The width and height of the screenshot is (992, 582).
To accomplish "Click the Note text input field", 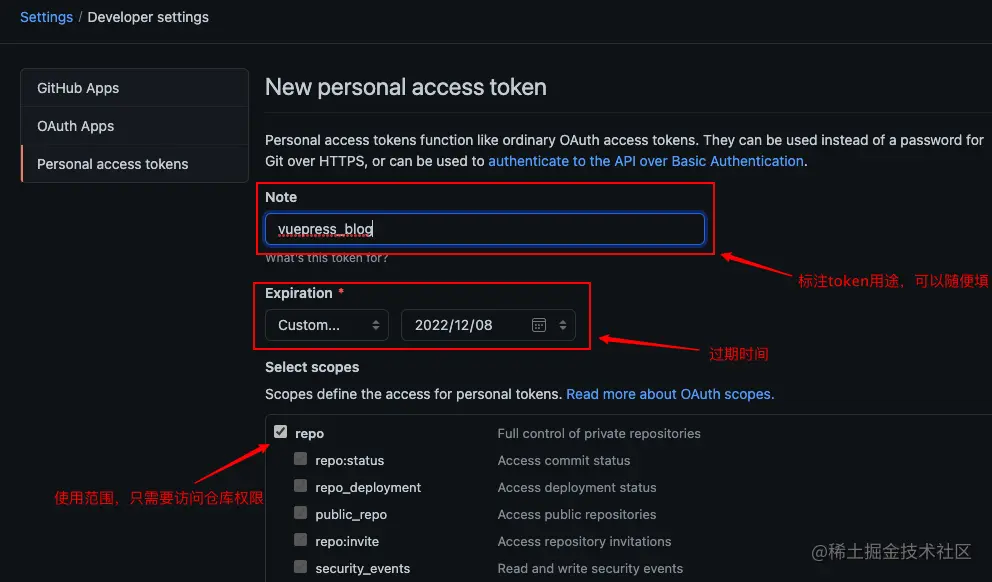I will click(x=485, y=229).
